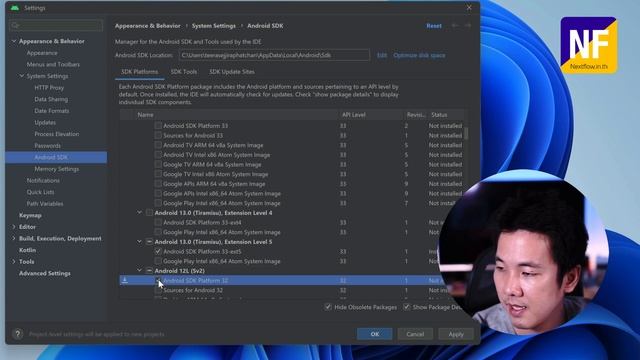The image size is (640, 360).
Task: Open Kotlin settings
Action: (27, 250)
